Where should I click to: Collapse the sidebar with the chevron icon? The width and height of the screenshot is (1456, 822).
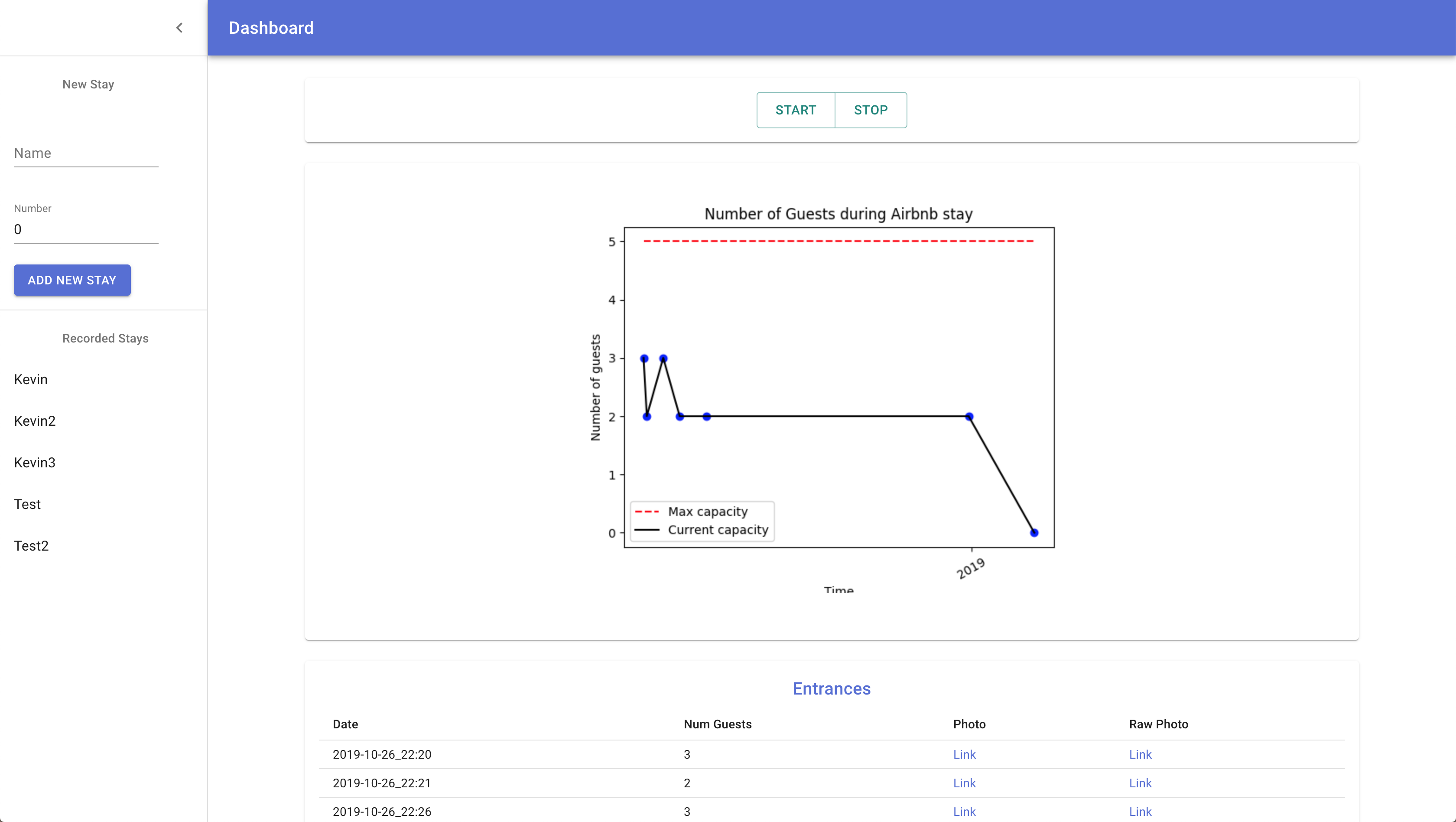[x=179, y=28]
